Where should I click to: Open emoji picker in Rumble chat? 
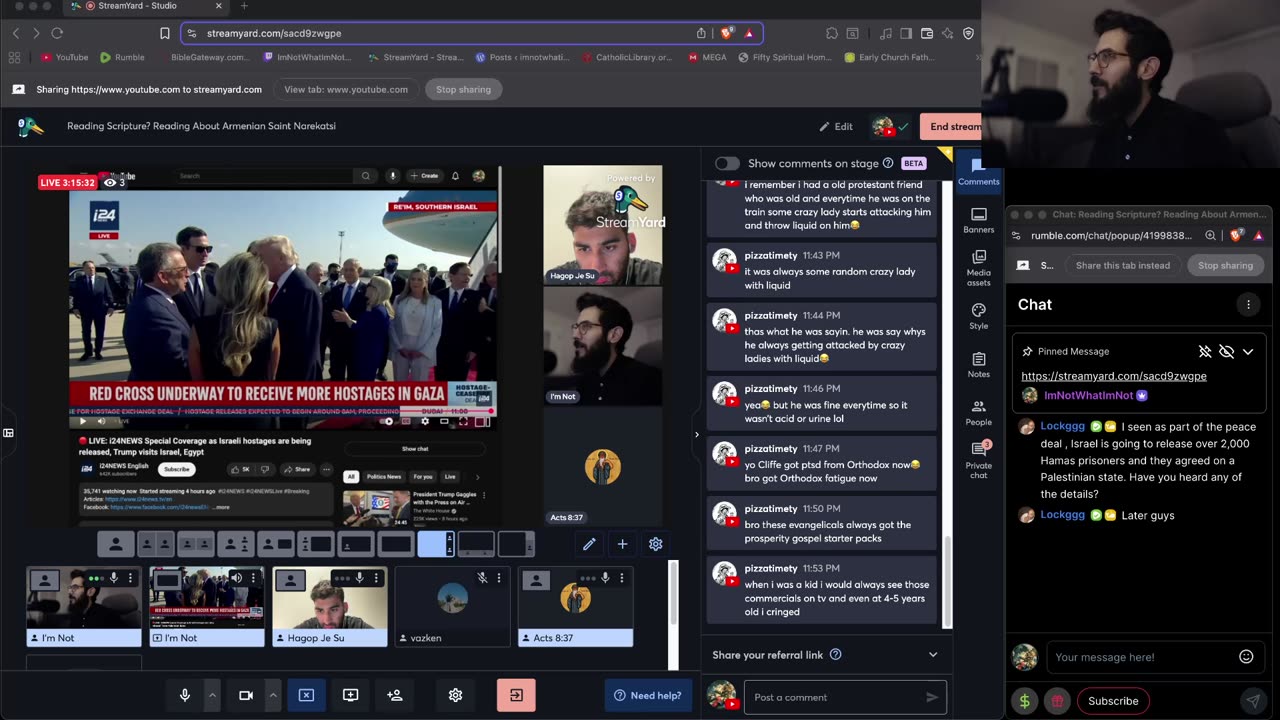1246,657
